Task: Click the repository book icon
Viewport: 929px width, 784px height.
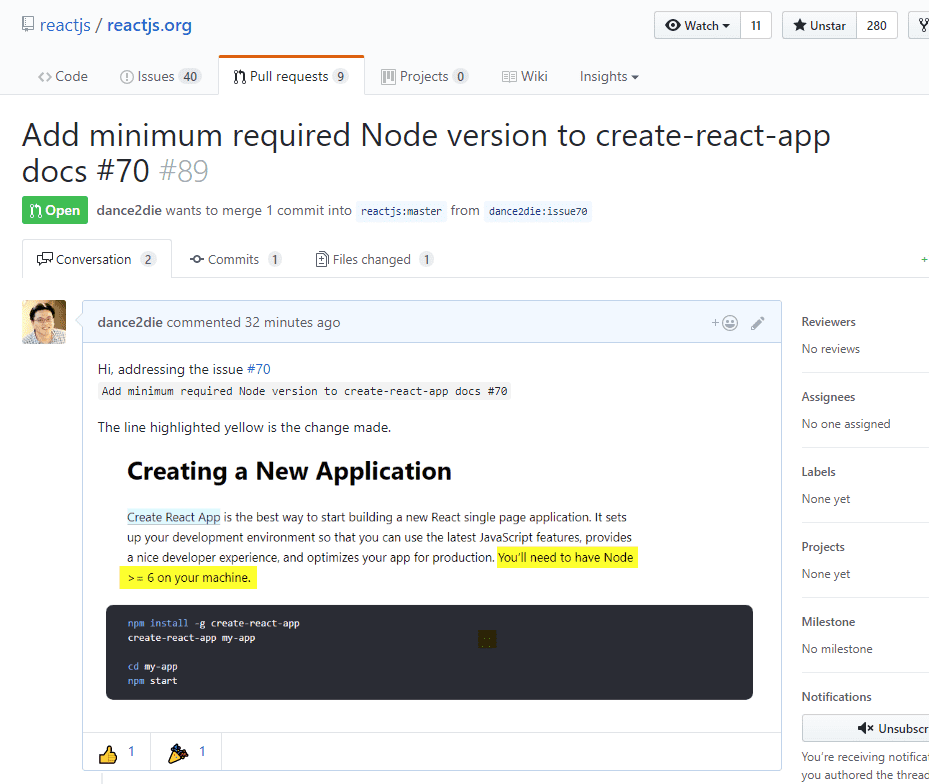Action: pos(27,25)
